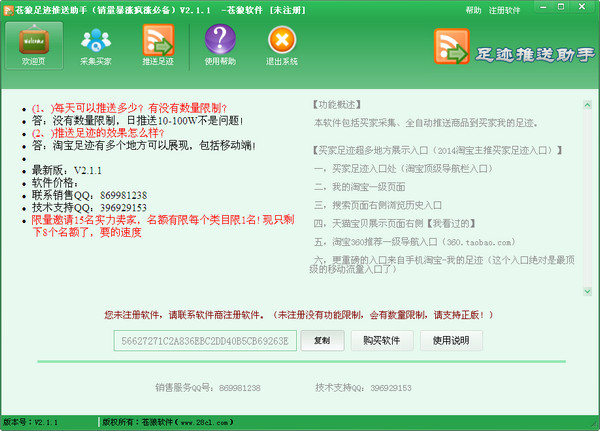The image size is (600, 431).
Task: Click the 版权所有：苍狼软件 status text
Action: [168, 423]
